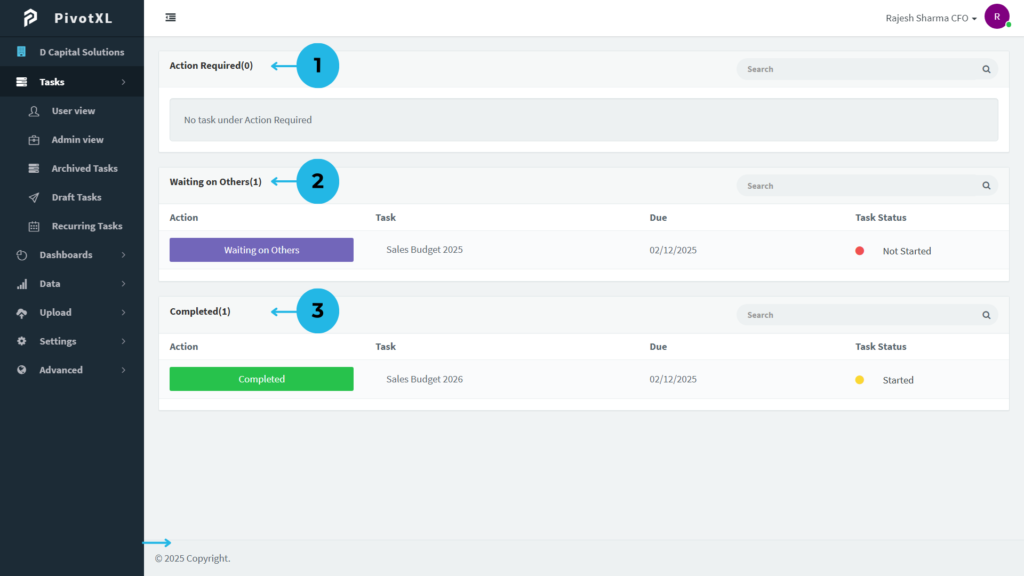Click the yellow Started status dot

(x=859, y=380)
